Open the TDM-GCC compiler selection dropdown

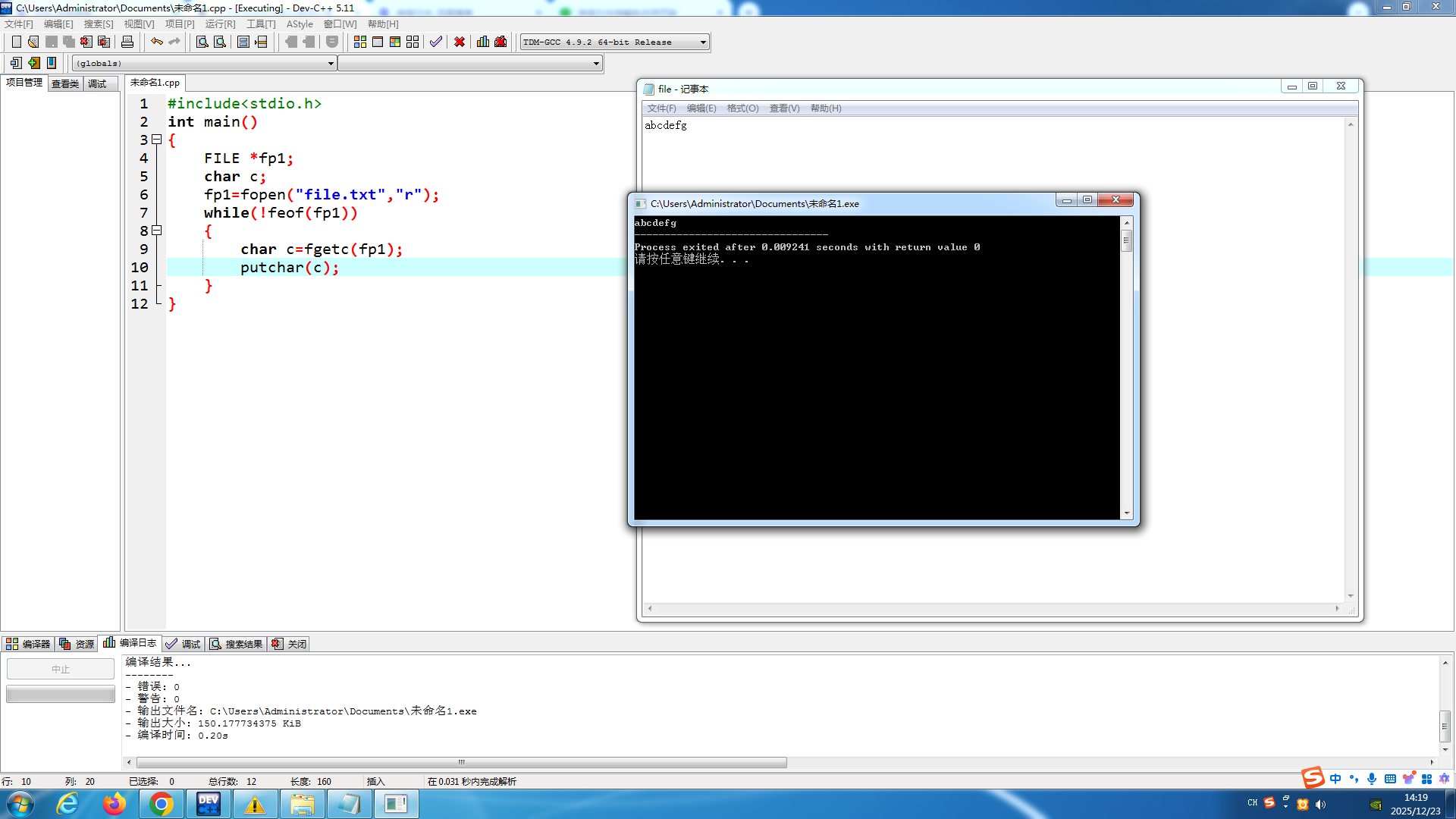coord(703,42)
